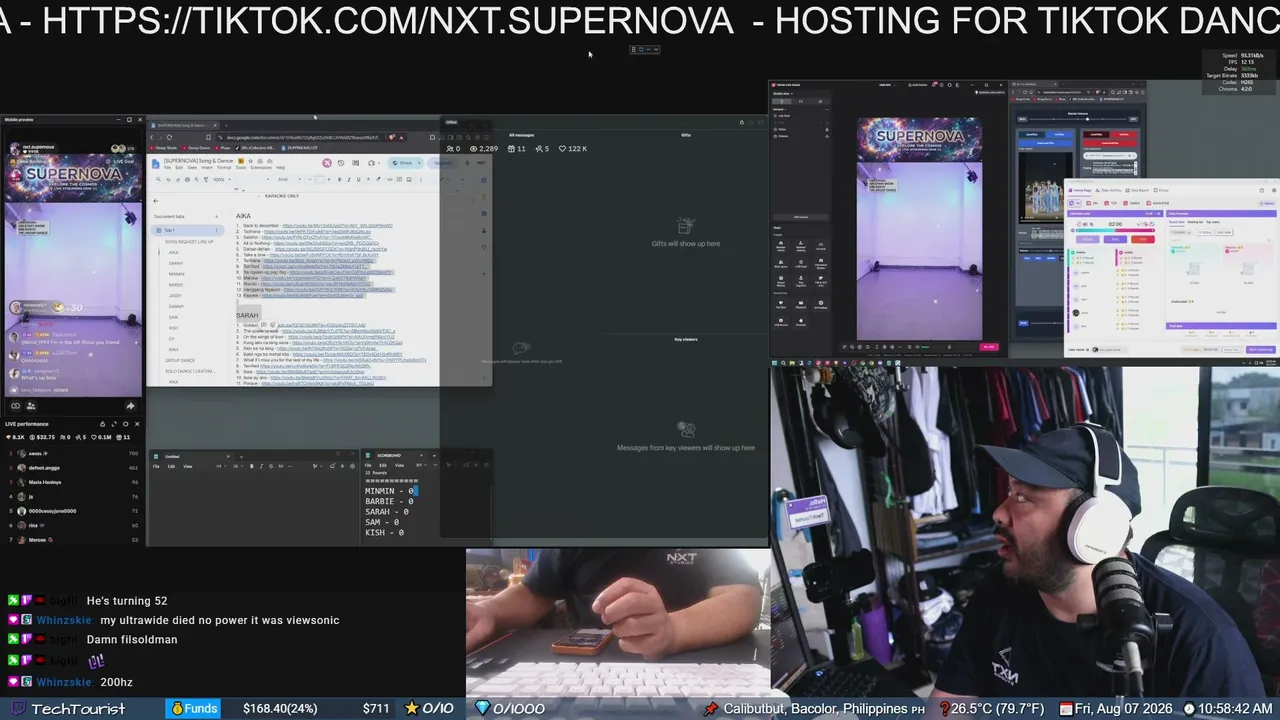This screenshot has height=720, width=1280.
Task: Change text color in Google Docs
Action: click(366, 179)
